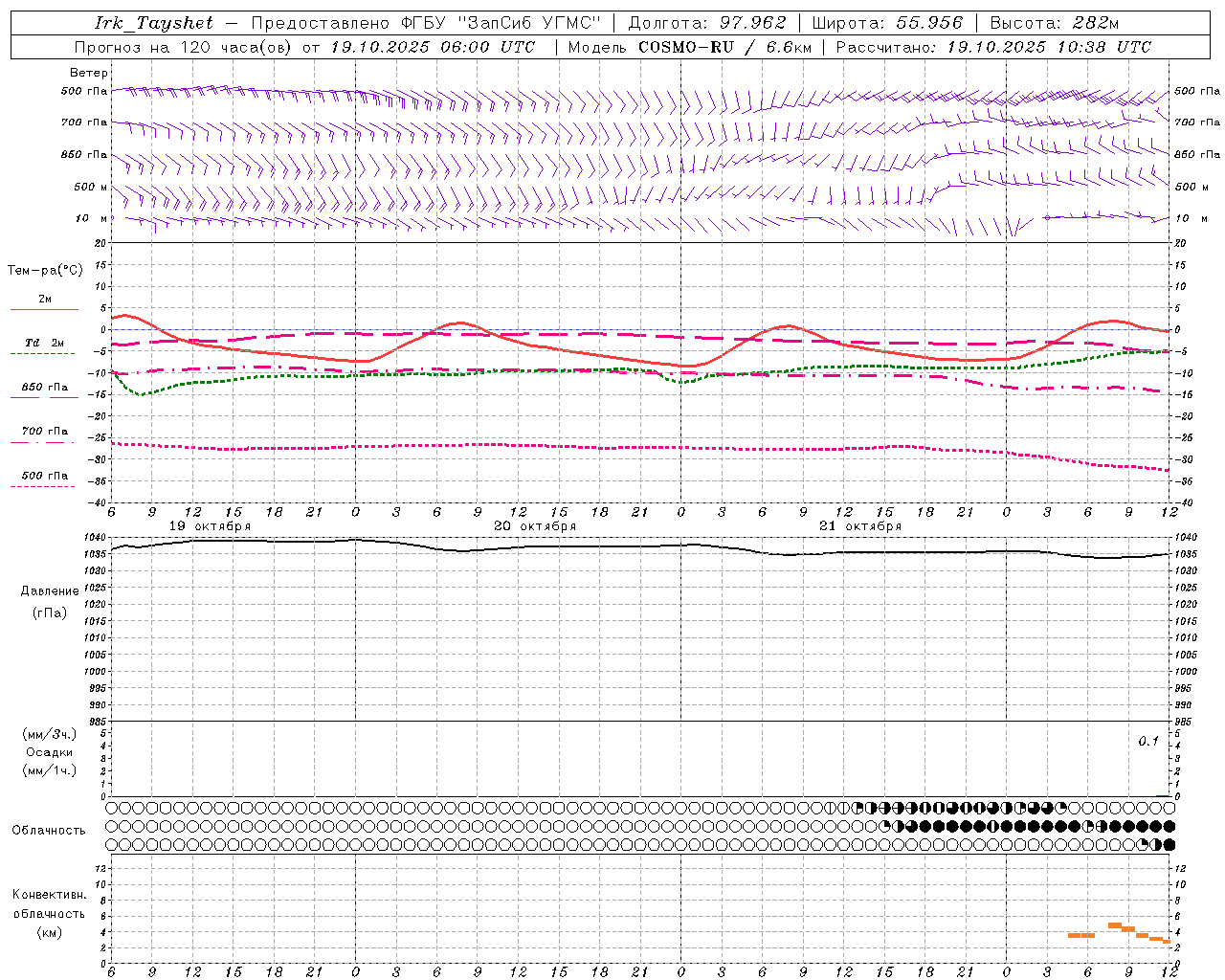Click the 500 м wind level label on left
The width and height of the screenshot is (1225, 980).
(91, 187)
